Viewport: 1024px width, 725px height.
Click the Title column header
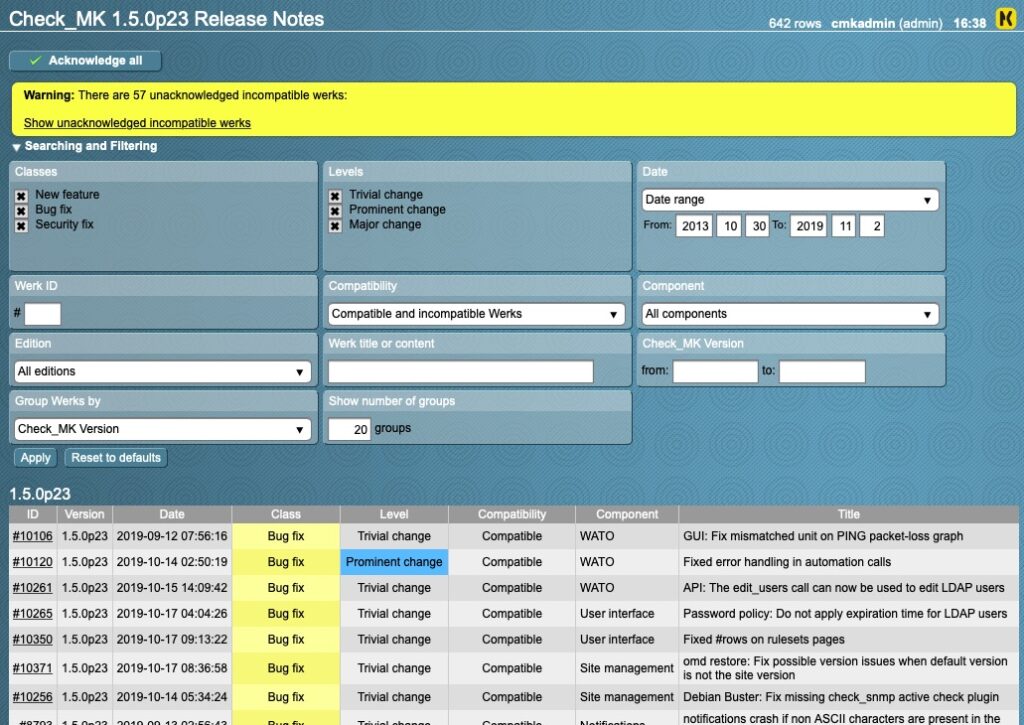coord(848,515)
